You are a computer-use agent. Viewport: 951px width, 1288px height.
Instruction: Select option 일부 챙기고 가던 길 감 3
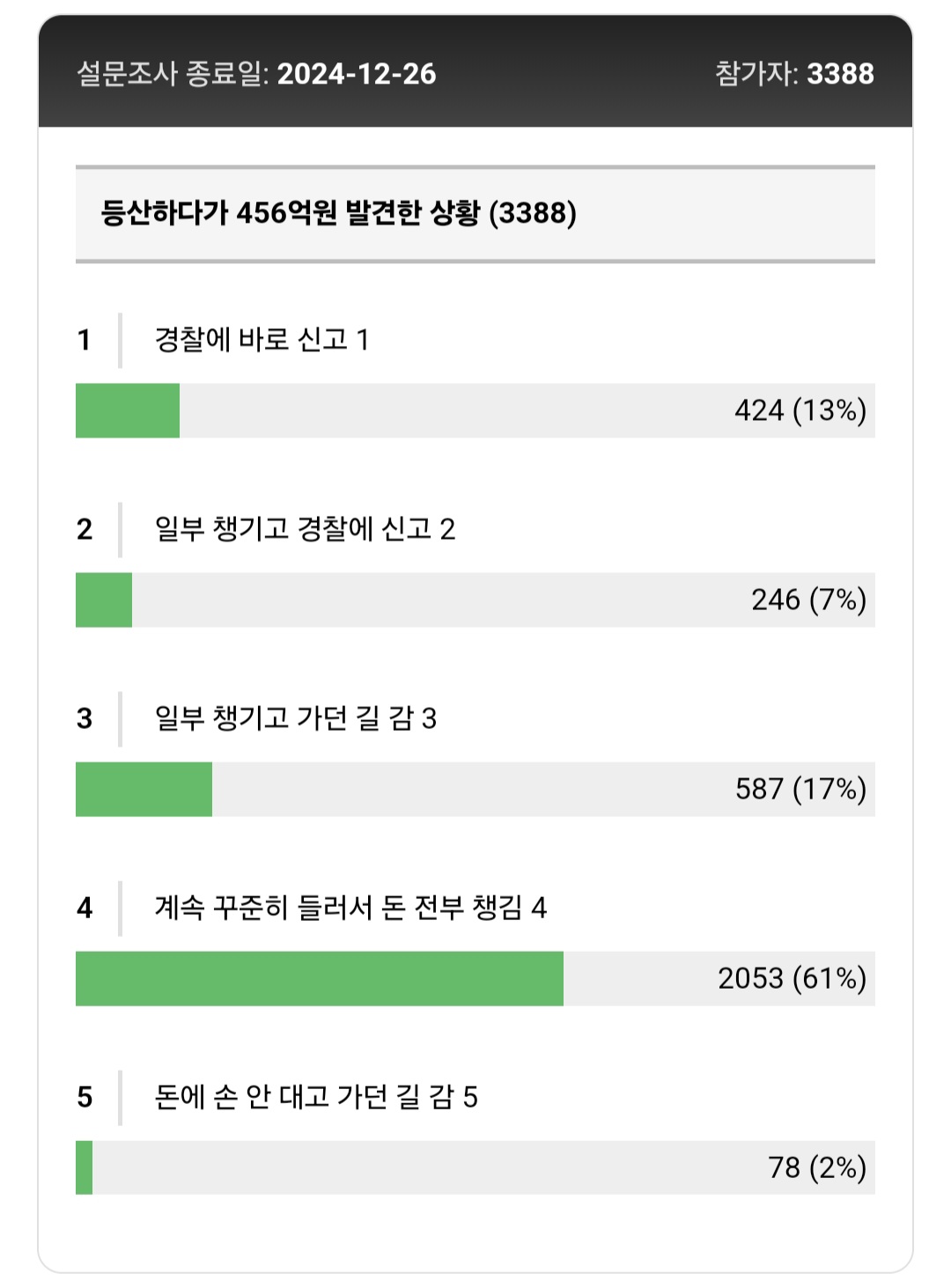[x=295, y=718]
